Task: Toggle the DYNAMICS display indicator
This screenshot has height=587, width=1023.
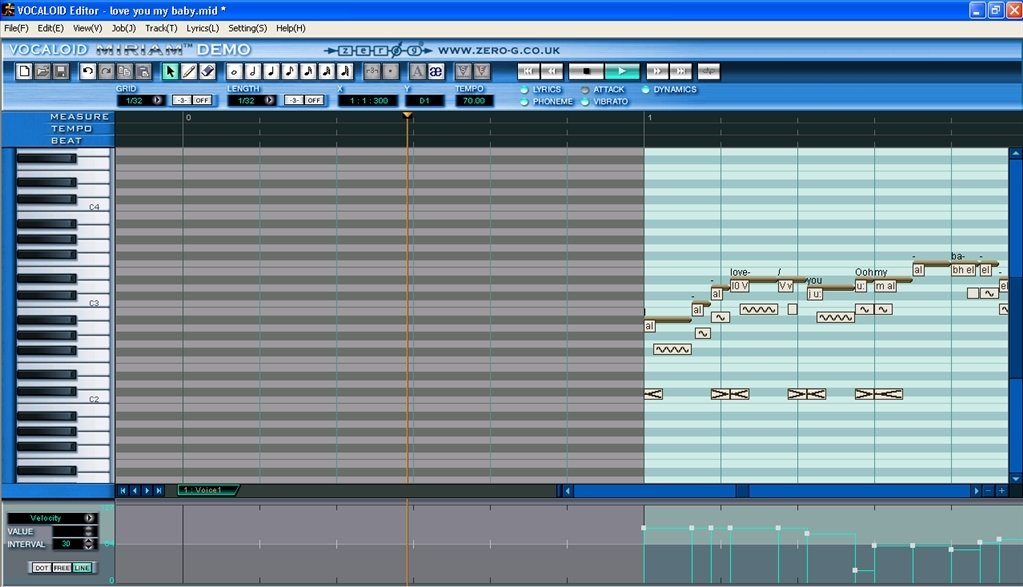Action: 645,90
